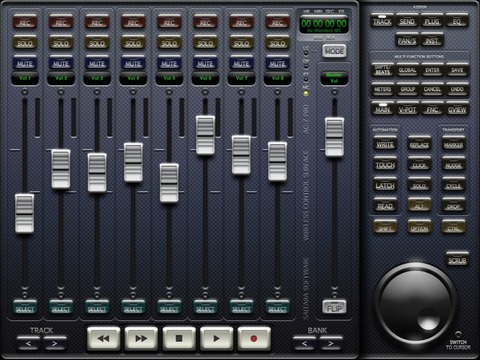Click the timecode display 00 00 00 00

324,24
